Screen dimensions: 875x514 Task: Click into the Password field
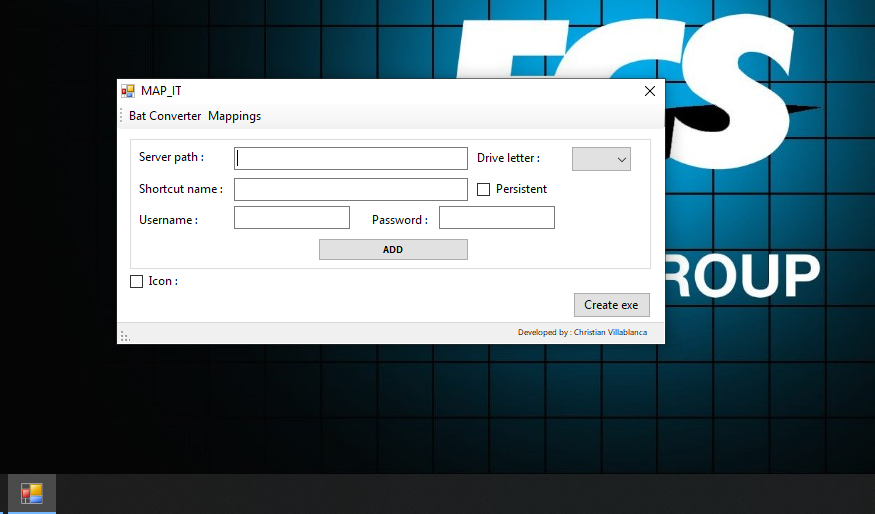tap(497, 218)
